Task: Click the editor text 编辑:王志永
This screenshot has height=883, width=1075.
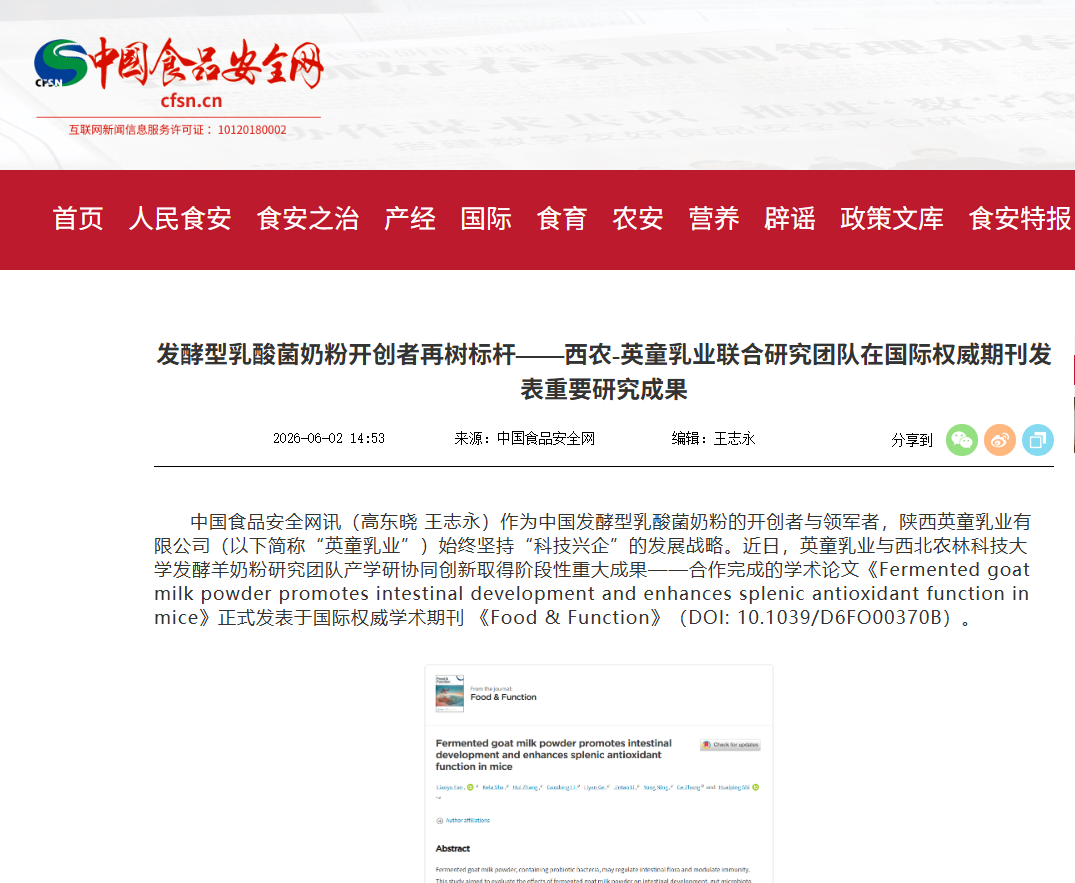Action: pyautogui.click(x=714, y=438)
